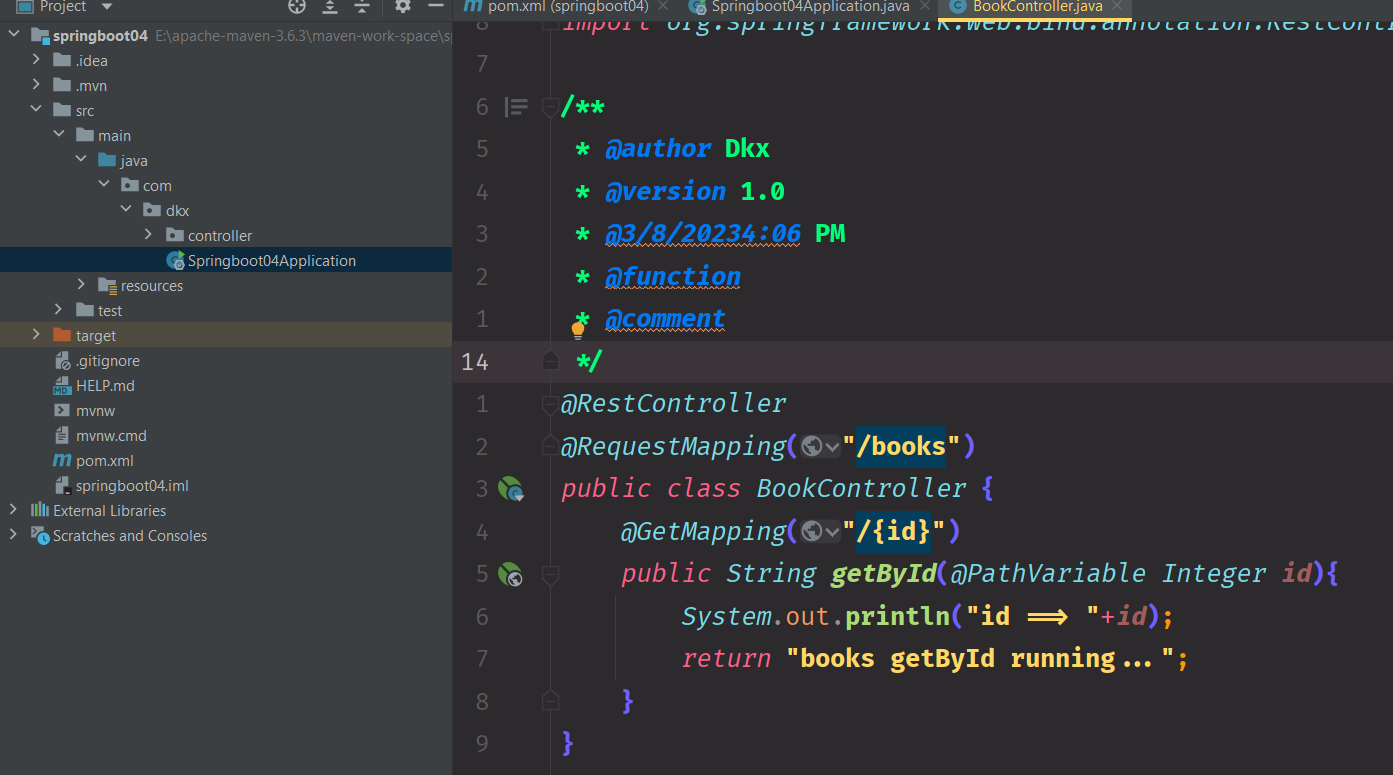1393x775 pixels.
Task: Click the blue java source folder icon
Action: [107, 161]
